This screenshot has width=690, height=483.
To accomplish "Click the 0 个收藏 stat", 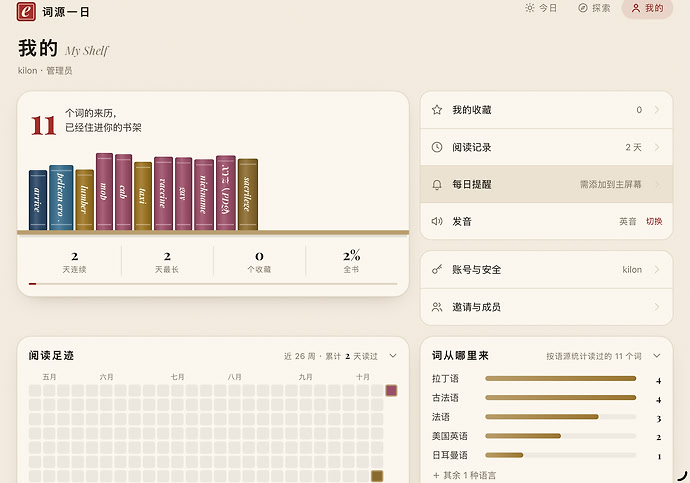I will point(259,262).
